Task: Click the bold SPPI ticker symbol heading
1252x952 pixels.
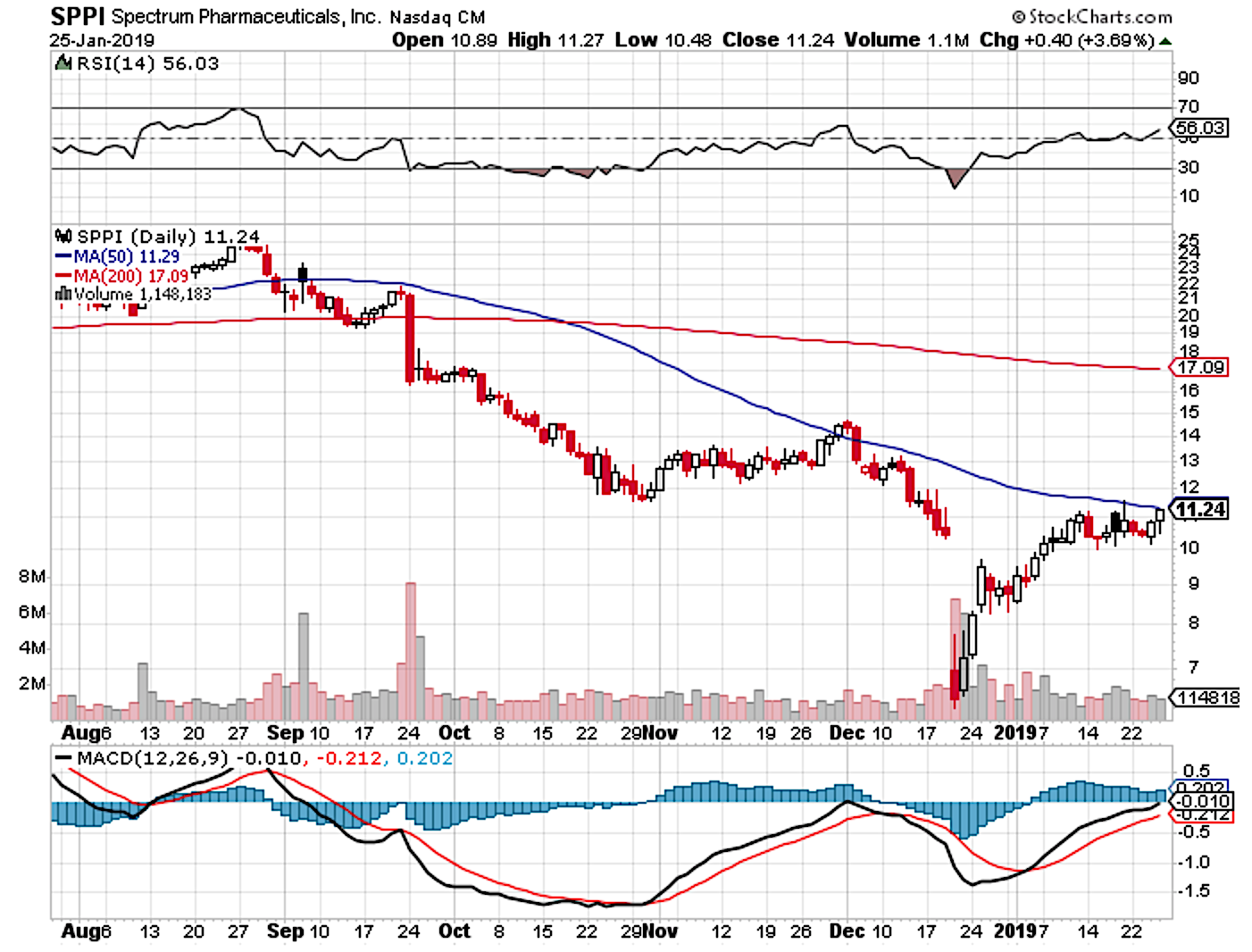Action: 78,16
